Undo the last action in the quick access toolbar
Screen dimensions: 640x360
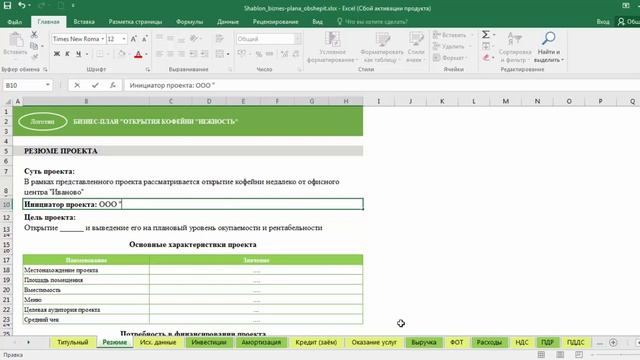(x=22, y=5)
